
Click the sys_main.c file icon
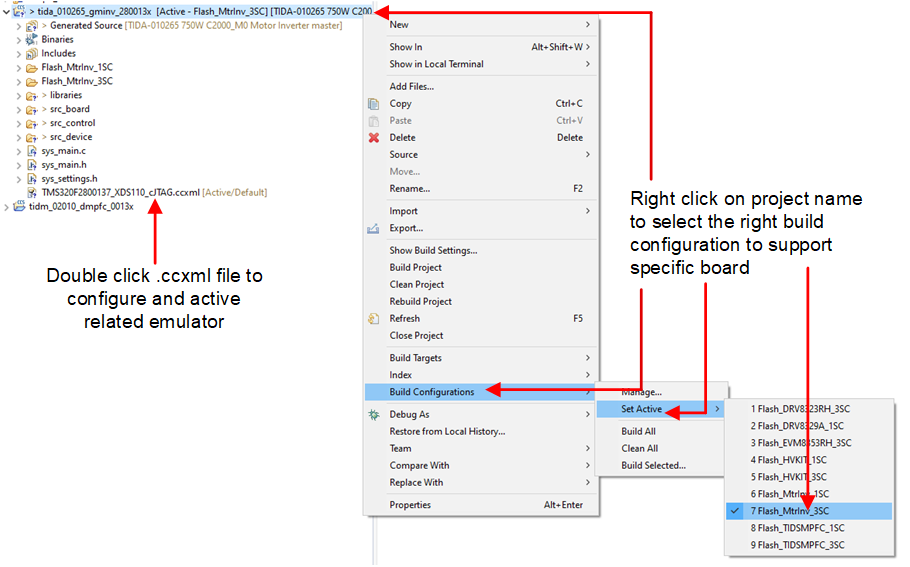[x=32, y=151]
